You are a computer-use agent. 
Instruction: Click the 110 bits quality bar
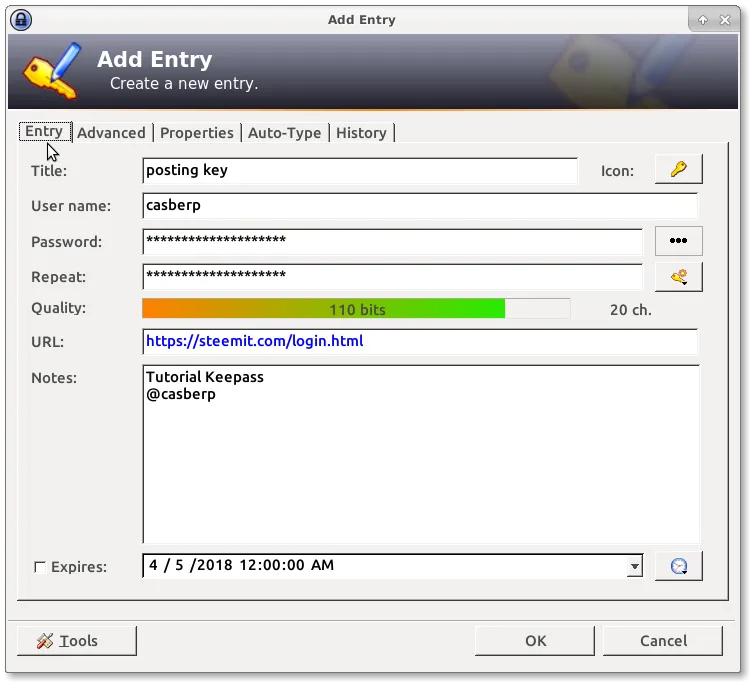[356, 309]
